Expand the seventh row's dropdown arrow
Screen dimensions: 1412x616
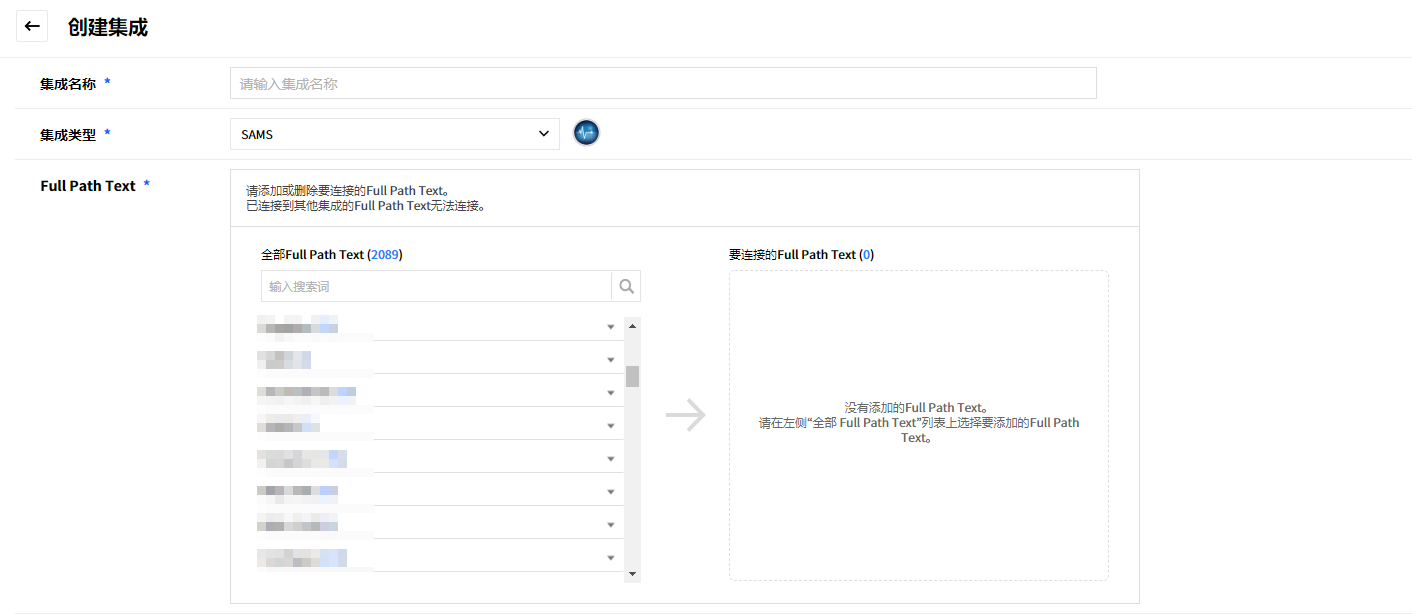pyautogui.click(x=611, y=525)
